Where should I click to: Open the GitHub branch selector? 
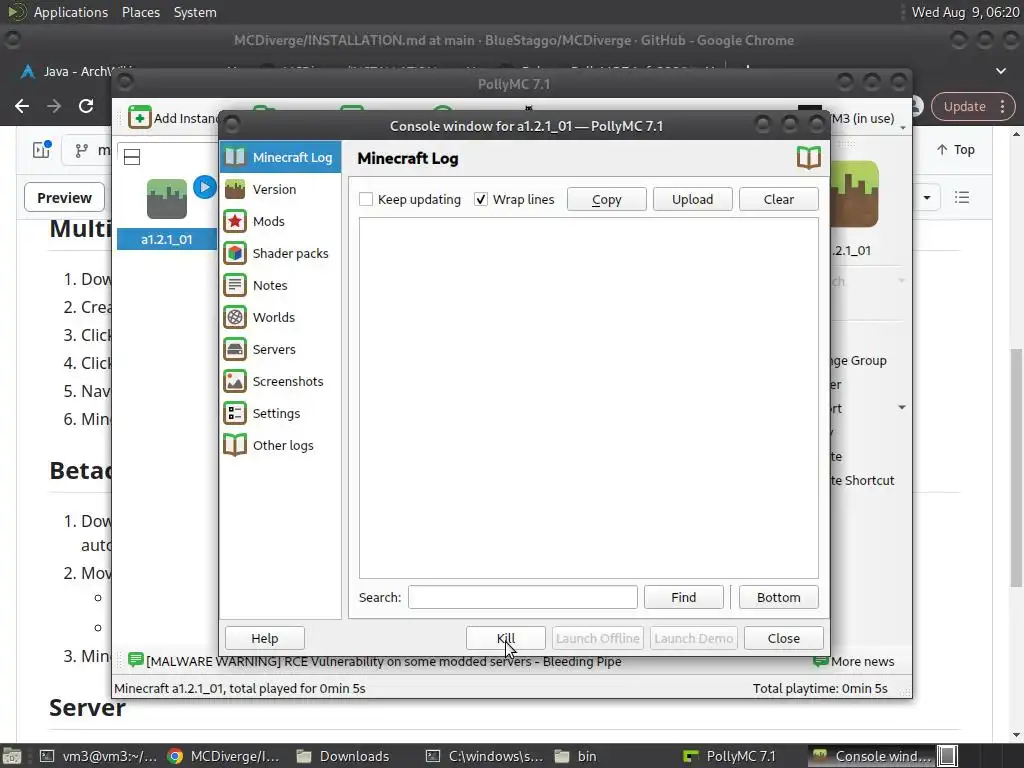coord(88,150)
